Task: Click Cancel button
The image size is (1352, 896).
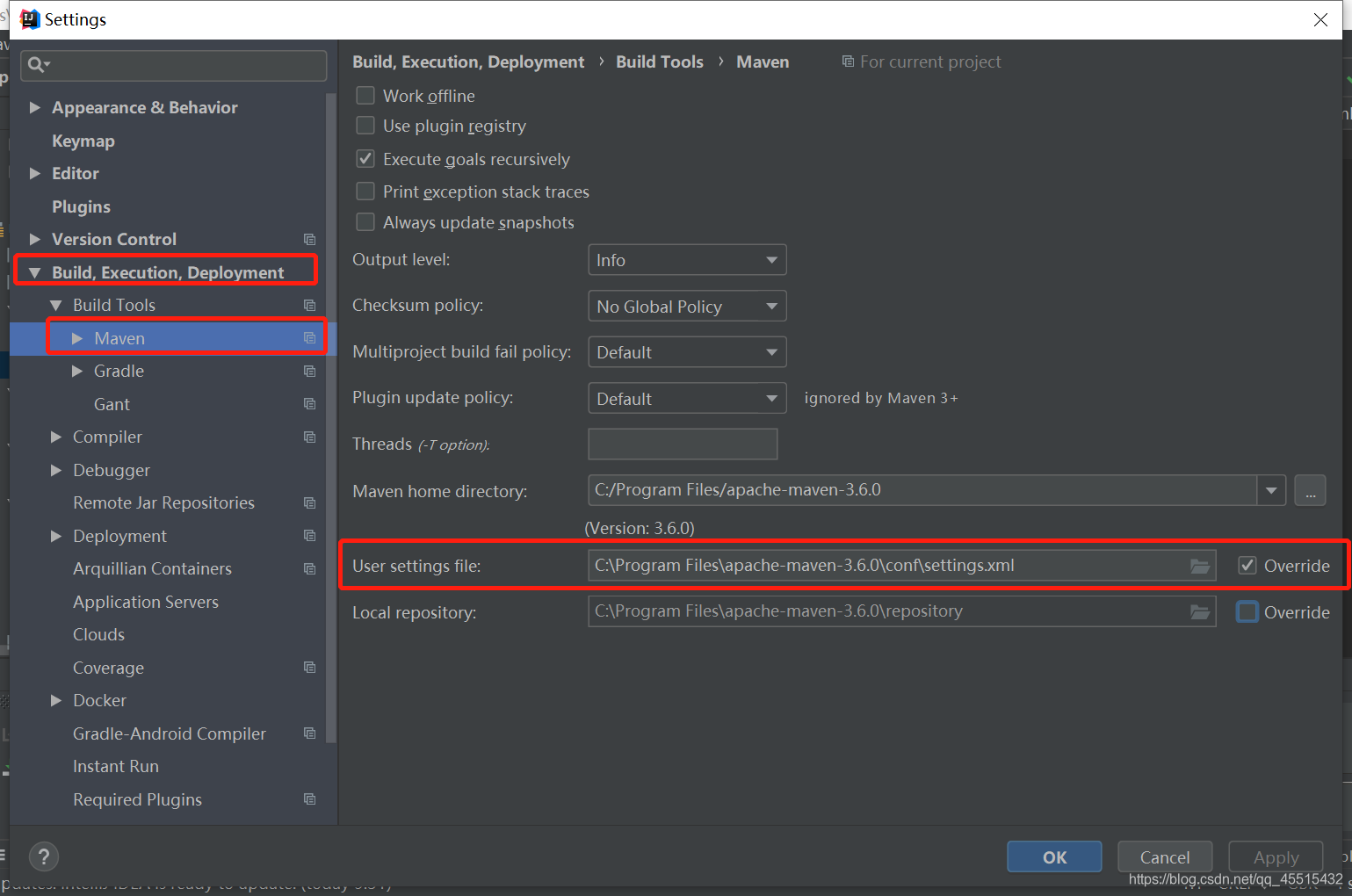Action: coord(1165,856)
